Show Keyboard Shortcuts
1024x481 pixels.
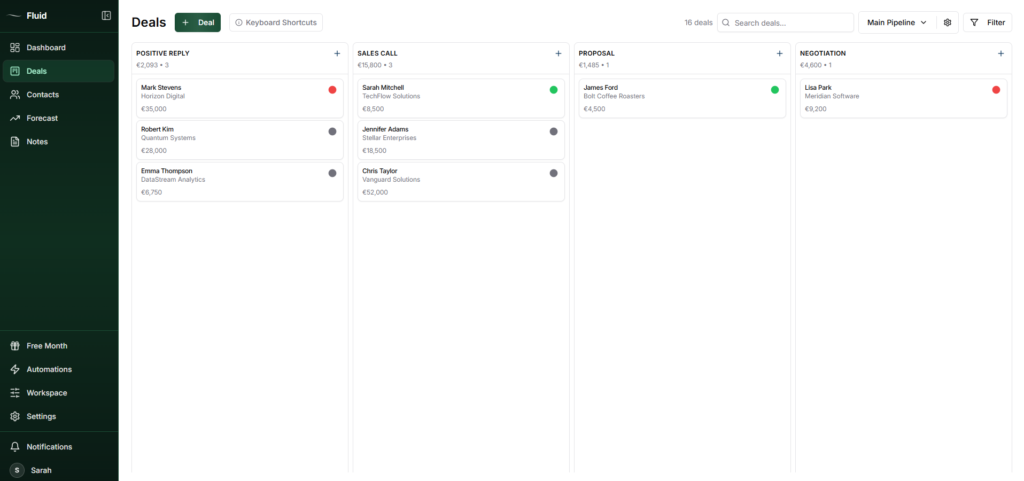(275, 22)
